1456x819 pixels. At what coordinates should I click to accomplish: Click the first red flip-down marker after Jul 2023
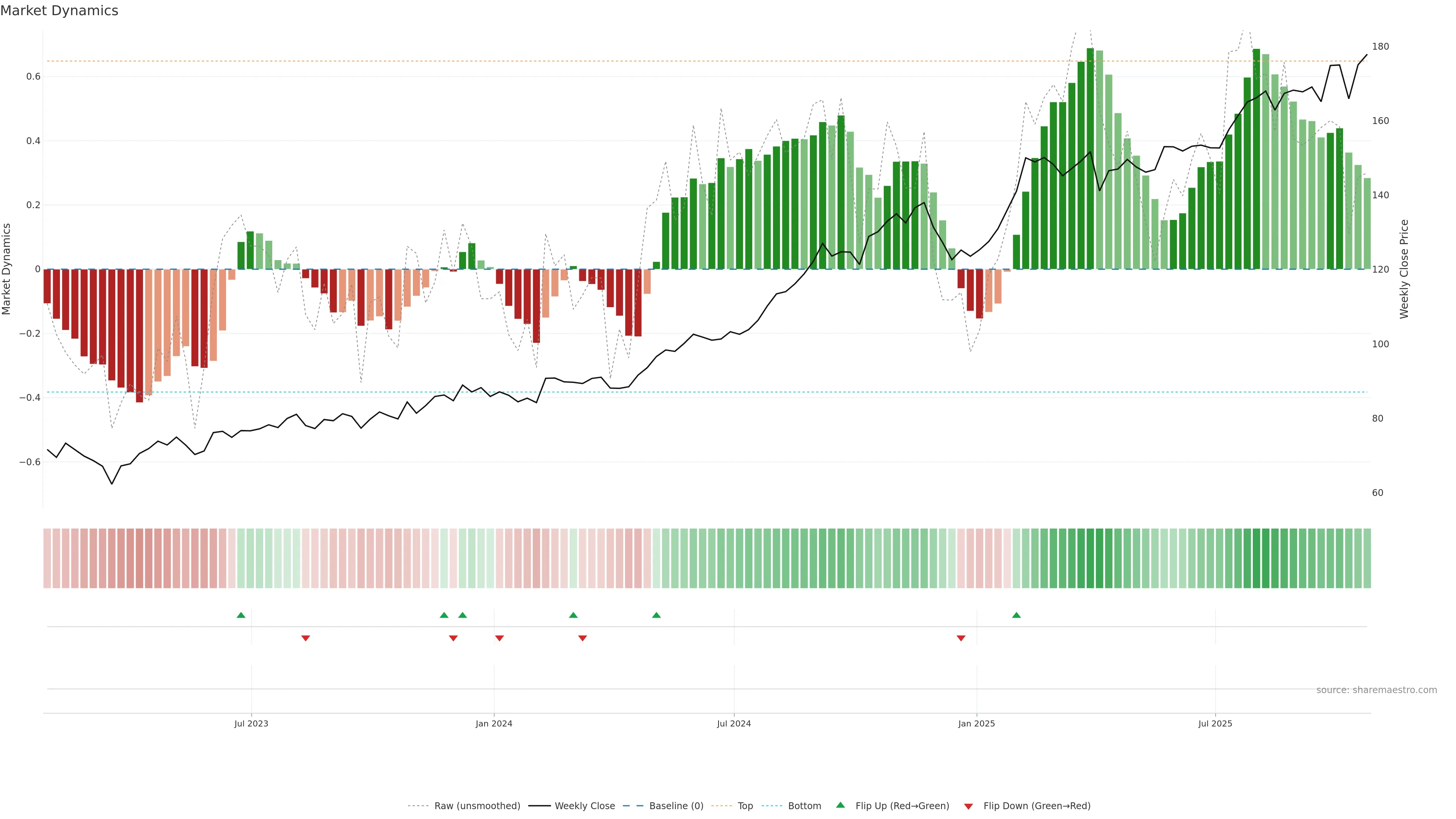coord(306,638)
